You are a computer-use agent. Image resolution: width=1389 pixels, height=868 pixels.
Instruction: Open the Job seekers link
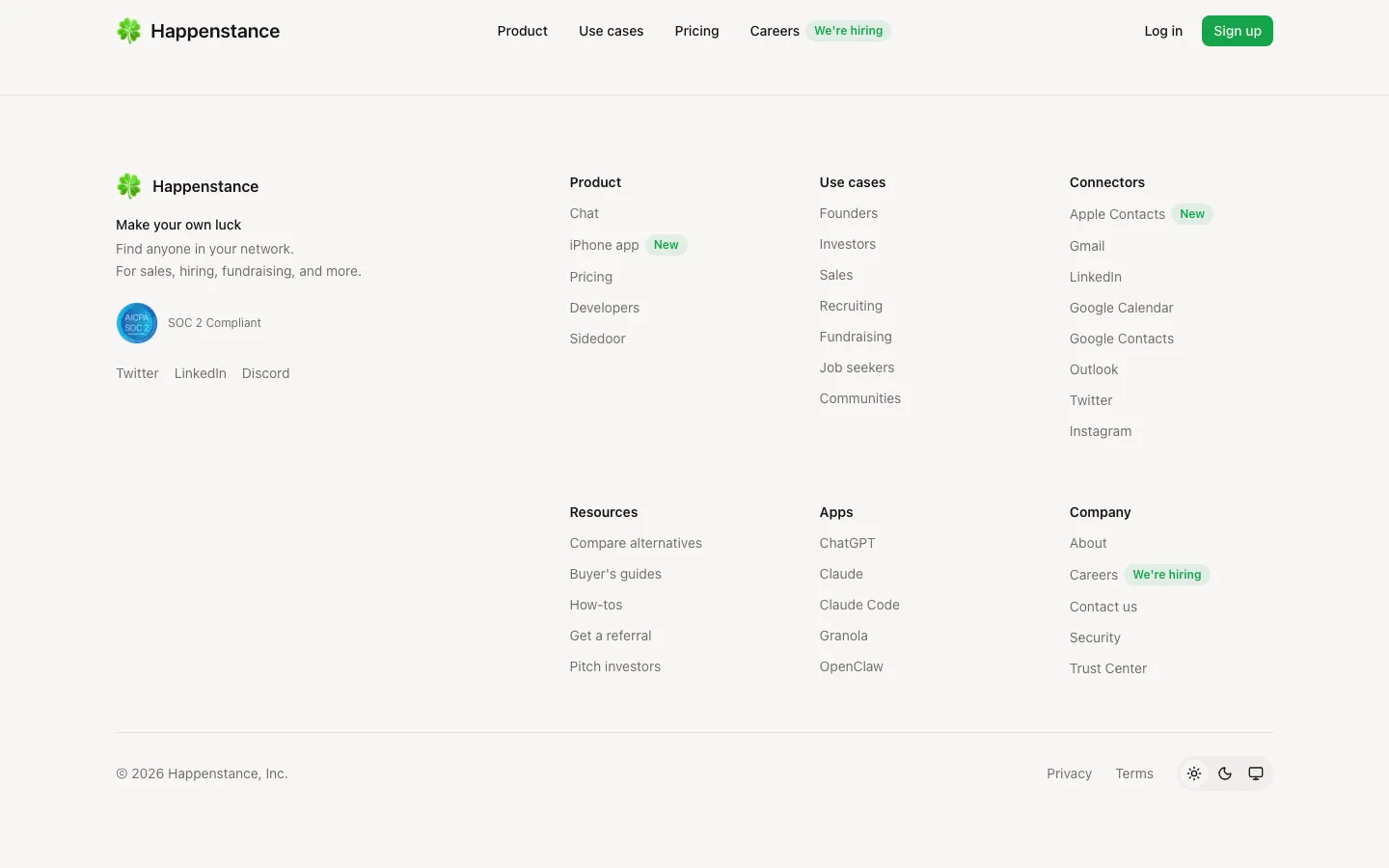pyautogui.click(x=857, y=367)
